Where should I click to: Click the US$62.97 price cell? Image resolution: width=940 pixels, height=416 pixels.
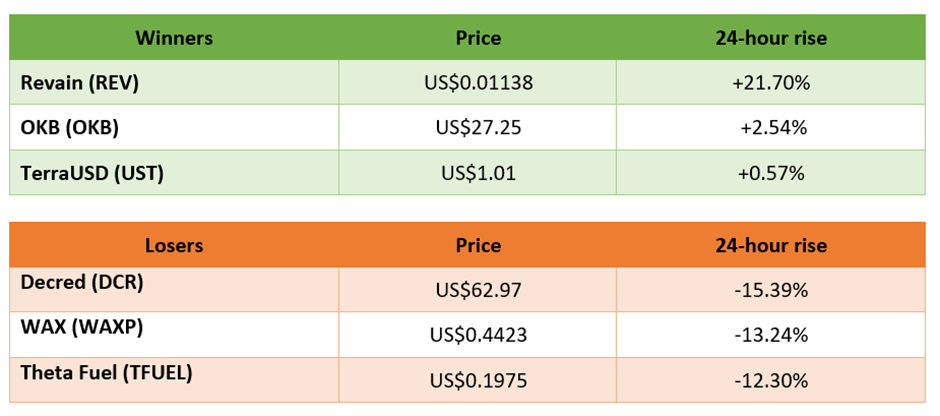point(477,290)
